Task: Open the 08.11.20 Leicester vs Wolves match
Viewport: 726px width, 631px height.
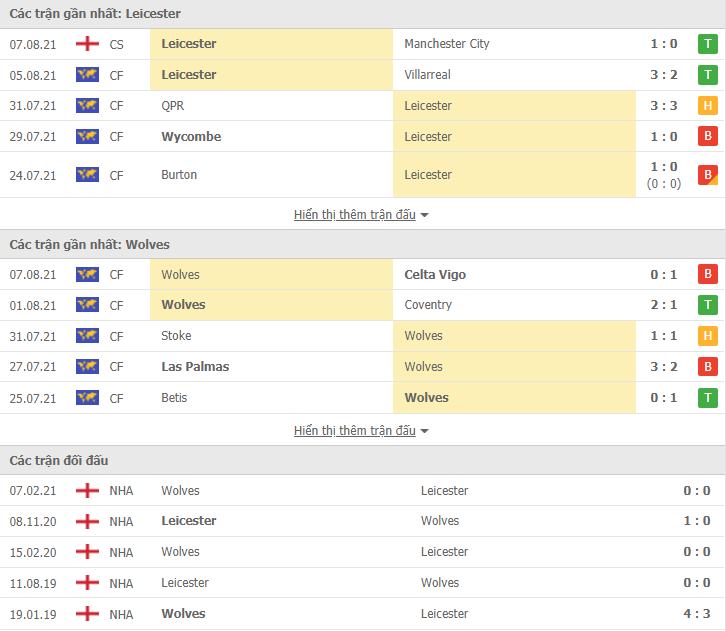Action: (x=363, y=521)
